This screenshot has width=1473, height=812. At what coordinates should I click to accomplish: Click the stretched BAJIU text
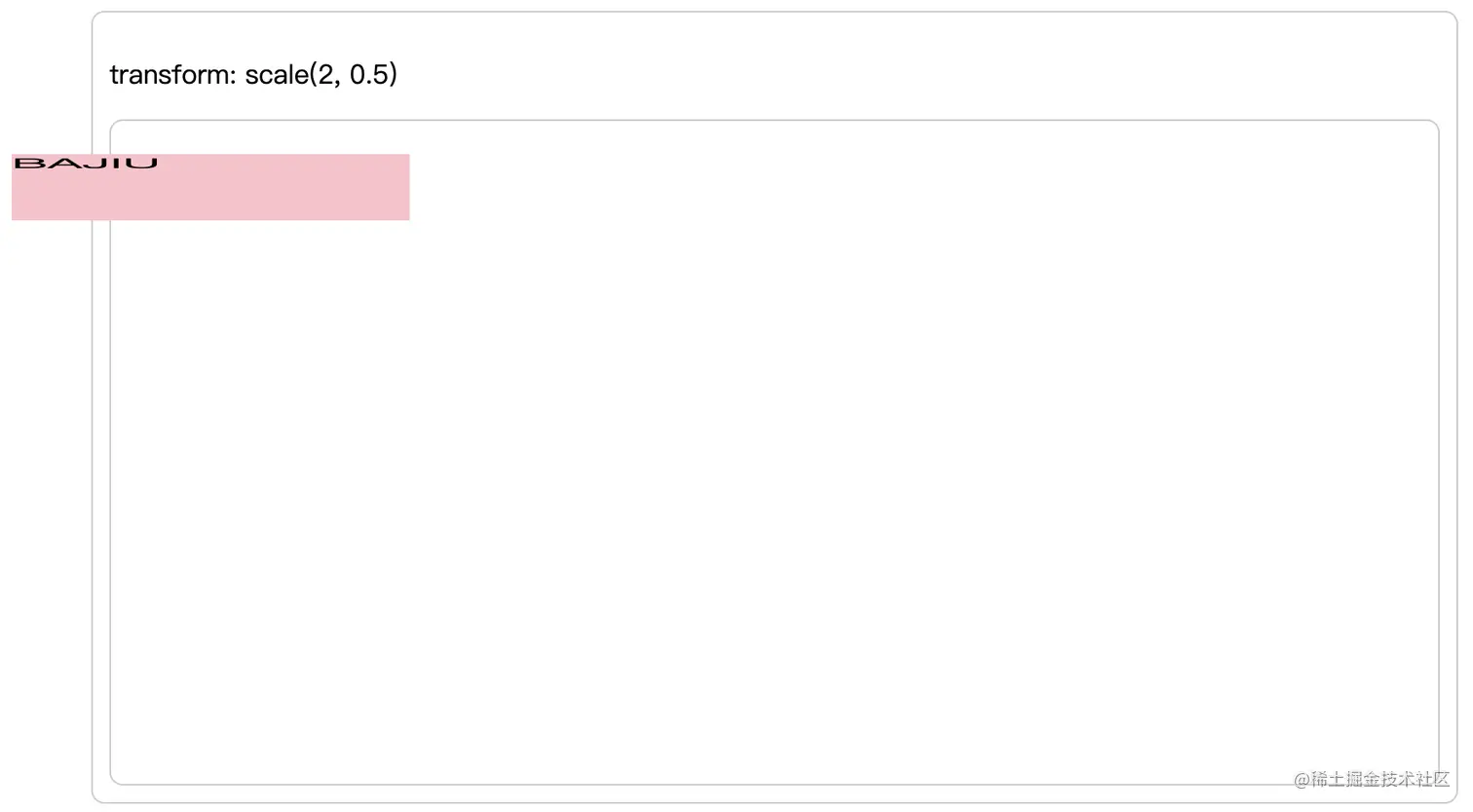coord(86,164)
